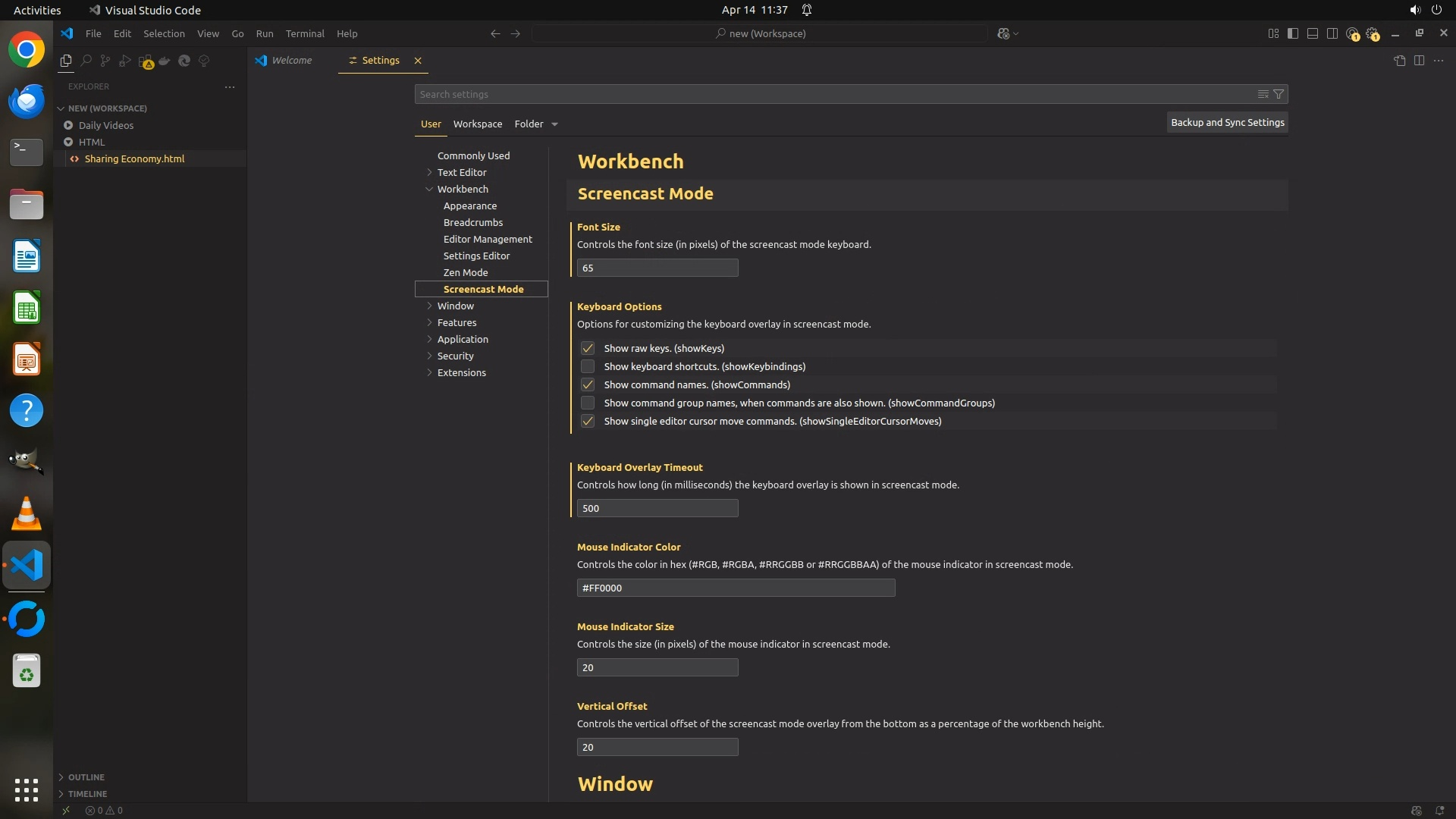The image size is (1456, 819).
Task: Open the Accounts icon in title bar
Action: tap(1352, 33)
